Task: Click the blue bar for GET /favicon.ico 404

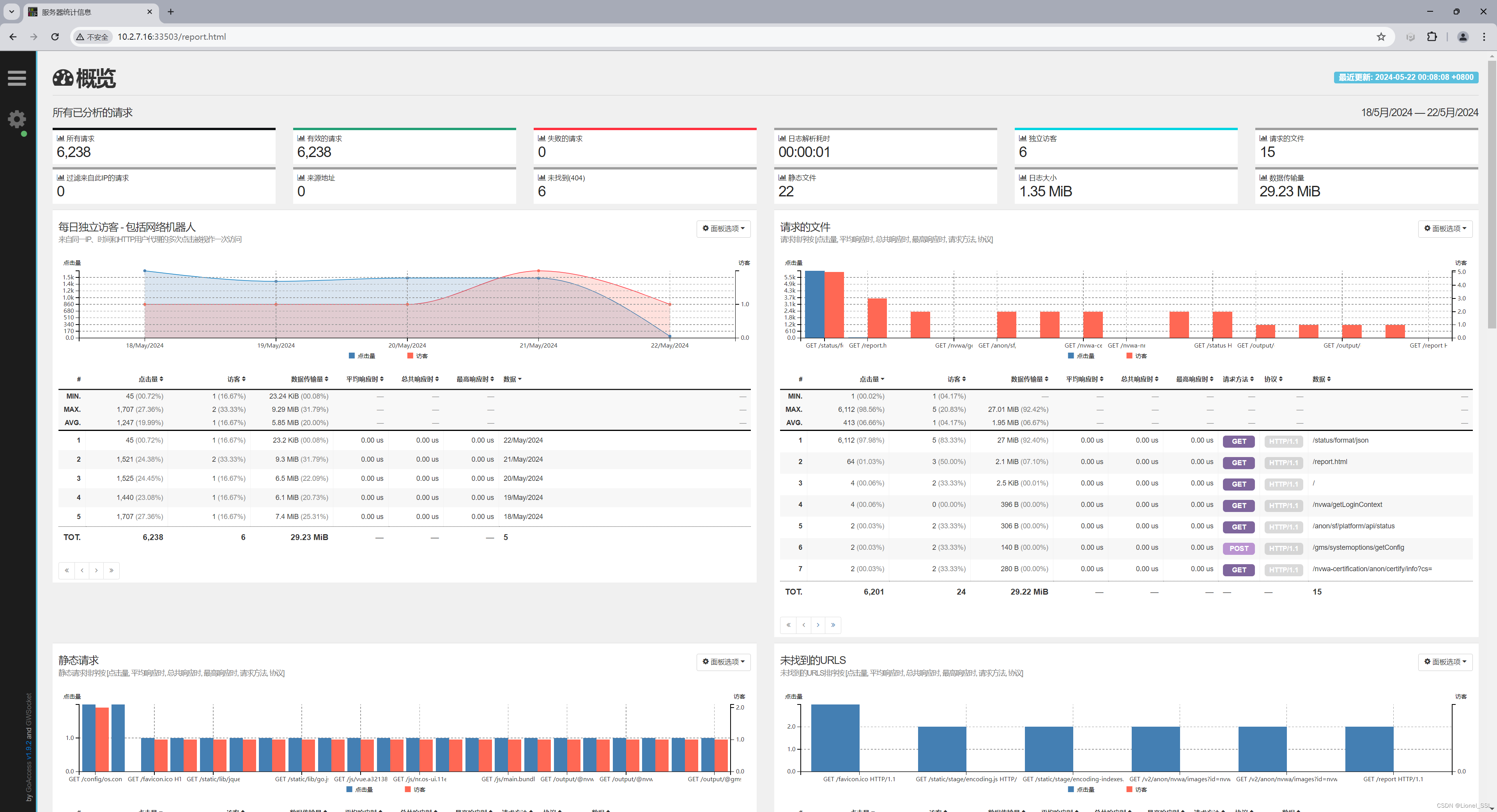Action: point(835,738)
